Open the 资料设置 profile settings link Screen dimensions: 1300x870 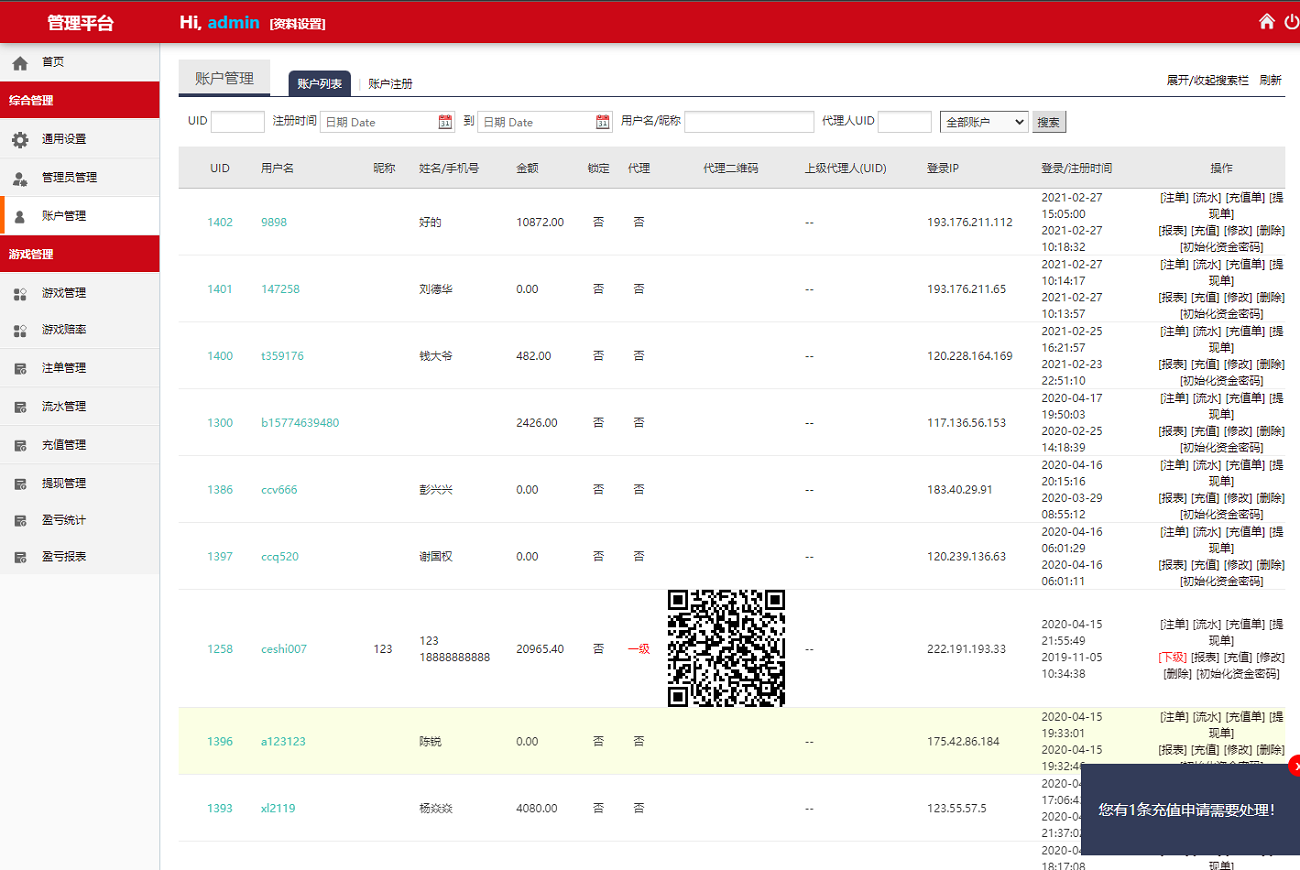click(297, 24)
